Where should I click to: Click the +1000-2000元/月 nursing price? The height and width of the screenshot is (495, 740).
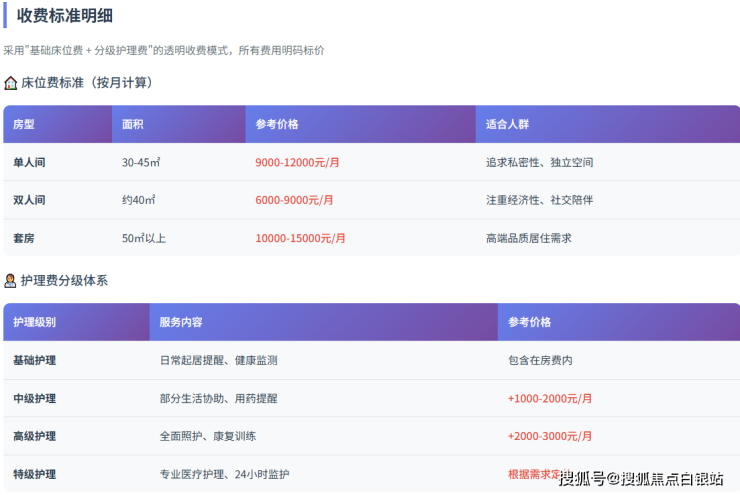(550, 398)
